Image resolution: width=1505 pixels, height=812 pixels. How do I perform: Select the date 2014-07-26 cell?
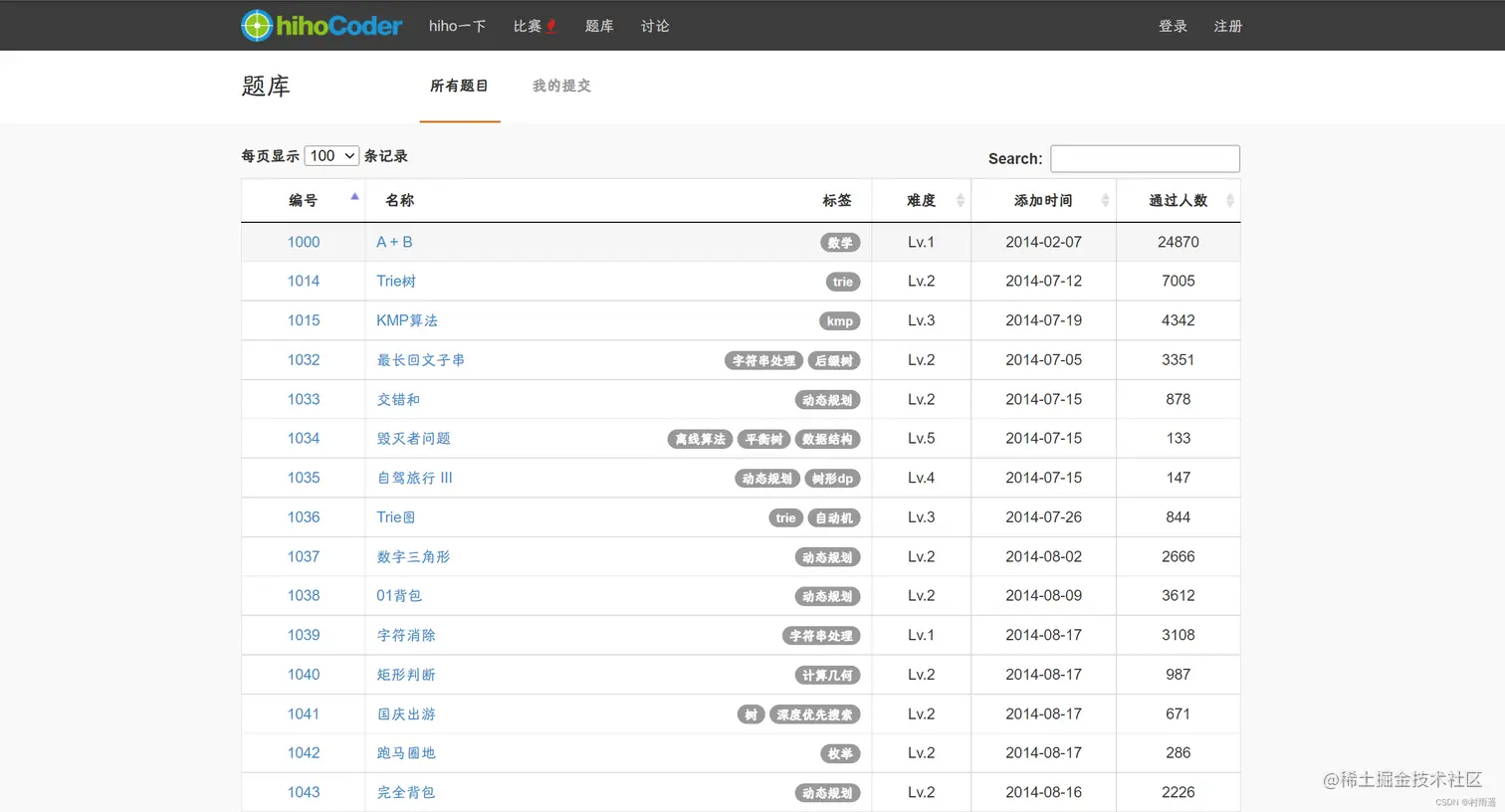[1043, 516]
